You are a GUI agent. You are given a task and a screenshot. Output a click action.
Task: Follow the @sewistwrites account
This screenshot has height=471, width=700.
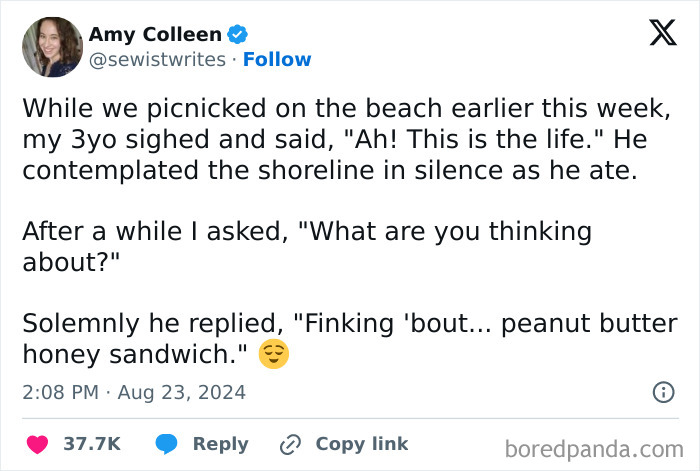click(x=277, y=60)
